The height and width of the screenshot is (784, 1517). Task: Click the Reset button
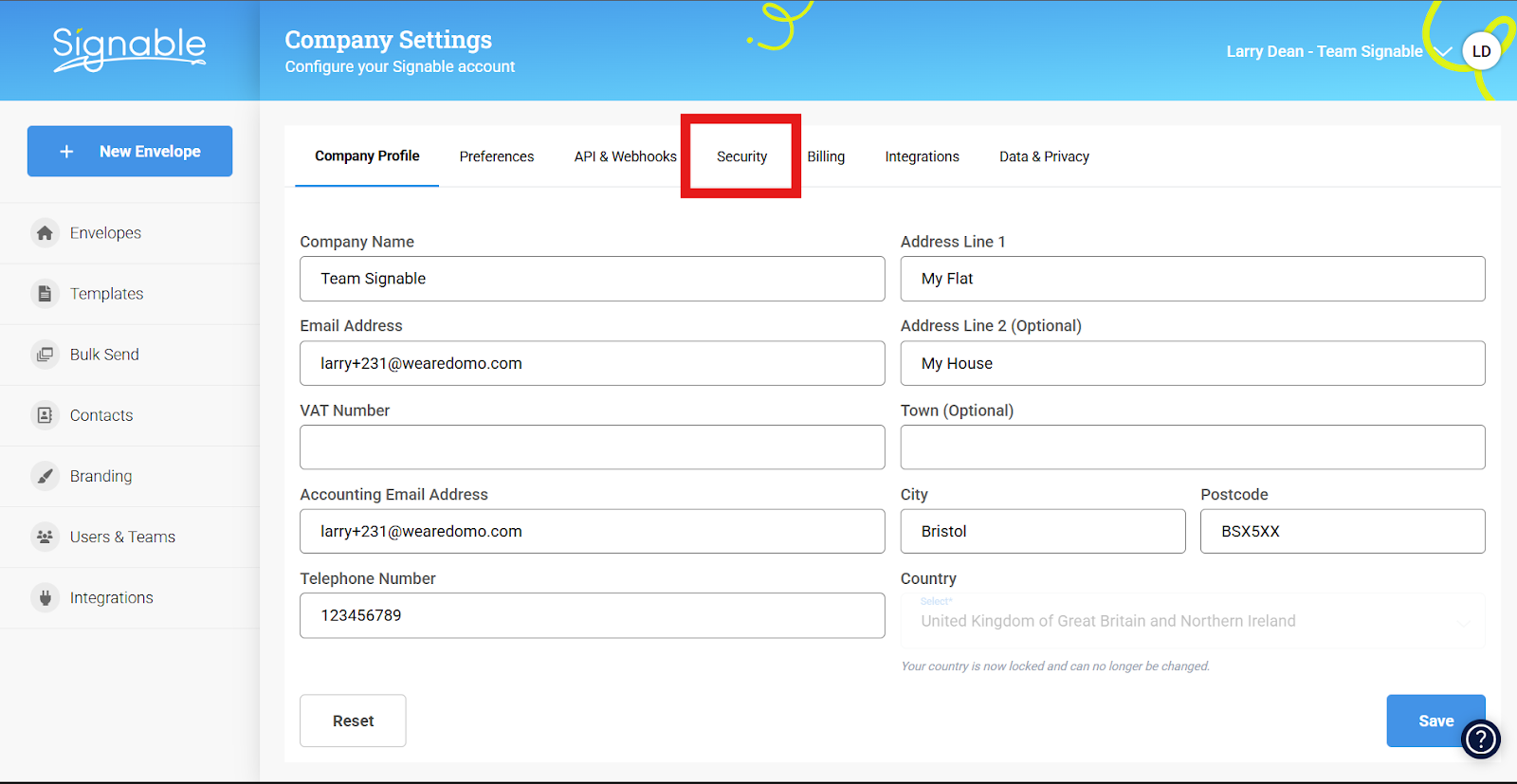[353, 720]
